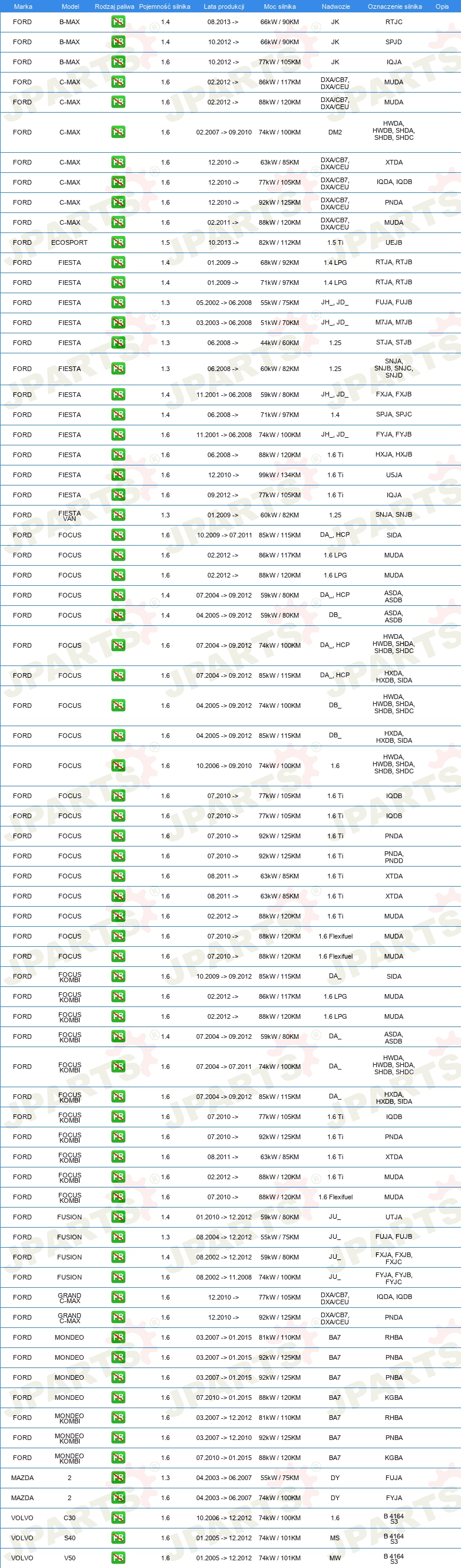The image size is (461, 1568).
Task: Click fuel icon in B-MAX IQJA row
Action: point(118,62)
